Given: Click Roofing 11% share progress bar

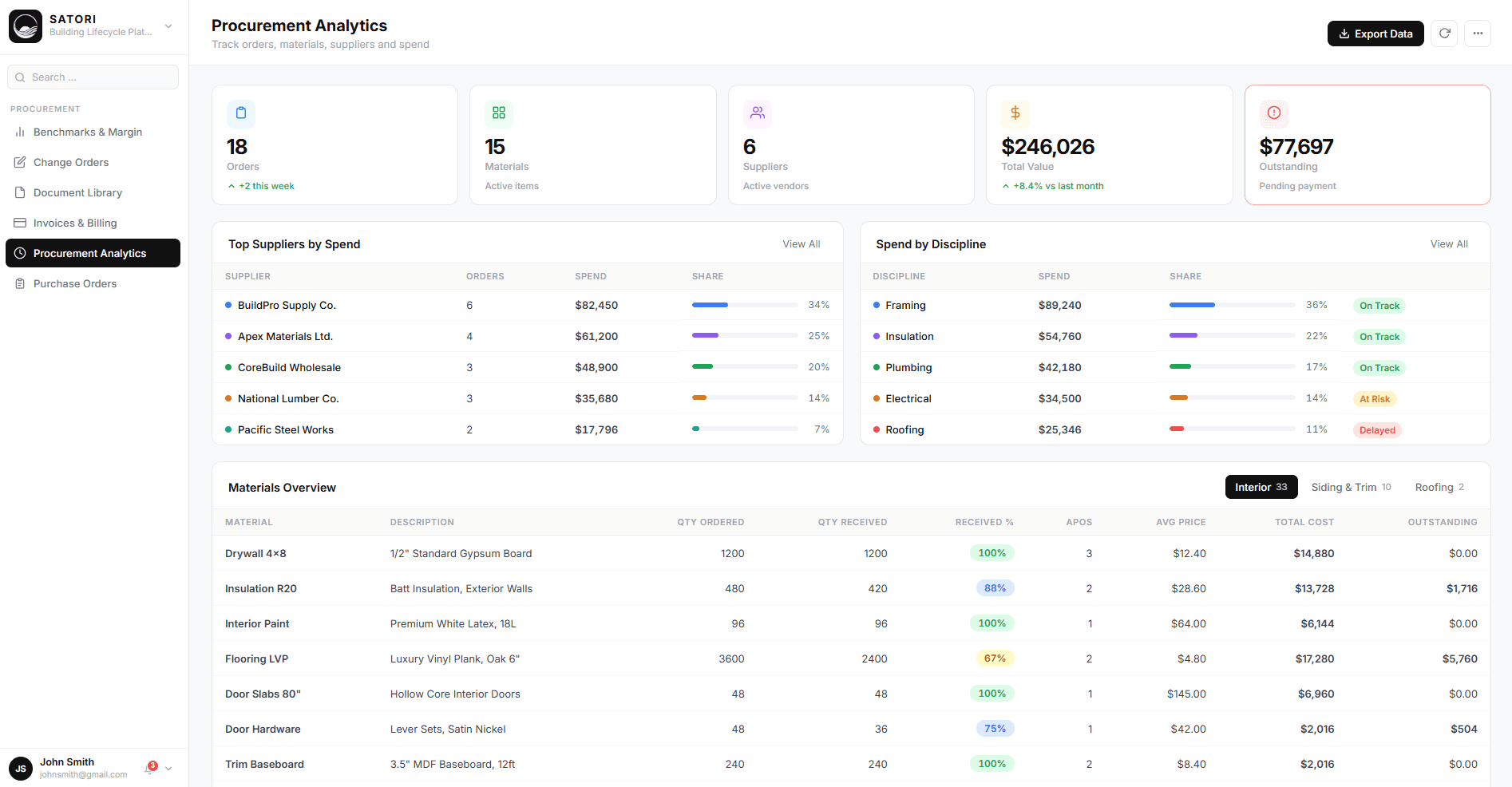Looking at the screenshot, I should (x=1232, y=429).
